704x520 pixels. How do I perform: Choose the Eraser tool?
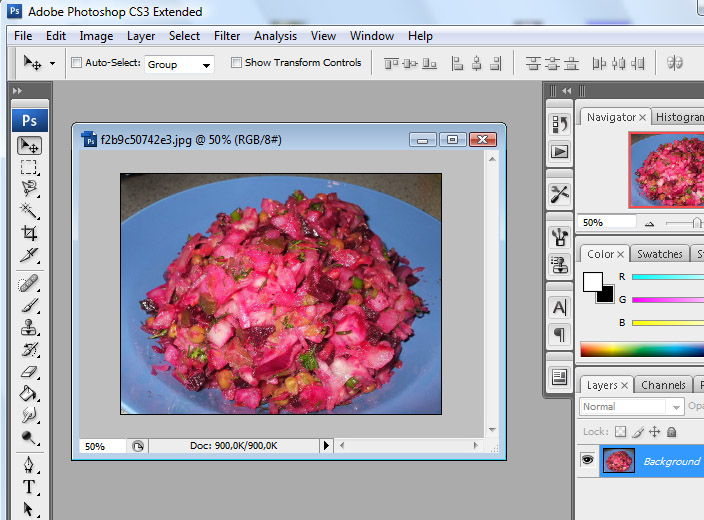click(x=30, y=372)
